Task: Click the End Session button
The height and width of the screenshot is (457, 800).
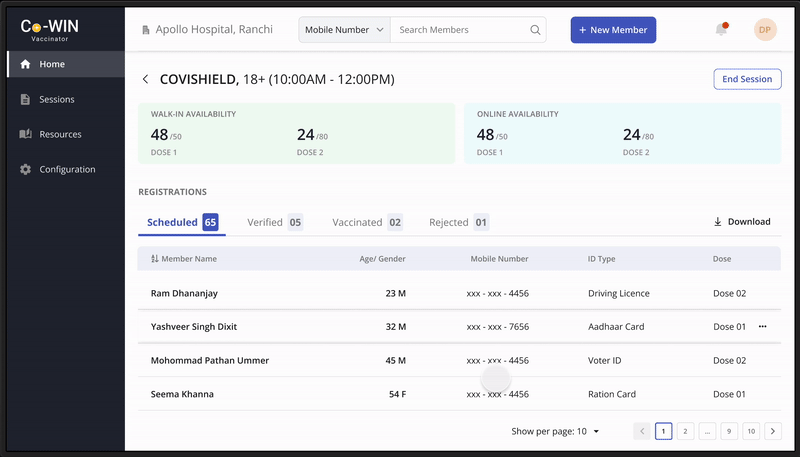Action: coord(747,79)
